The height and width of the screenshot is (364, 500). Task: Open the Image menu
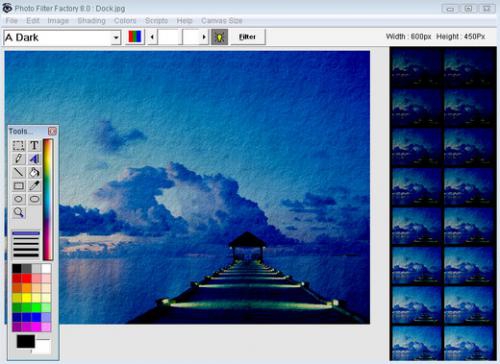click(58, 21)
